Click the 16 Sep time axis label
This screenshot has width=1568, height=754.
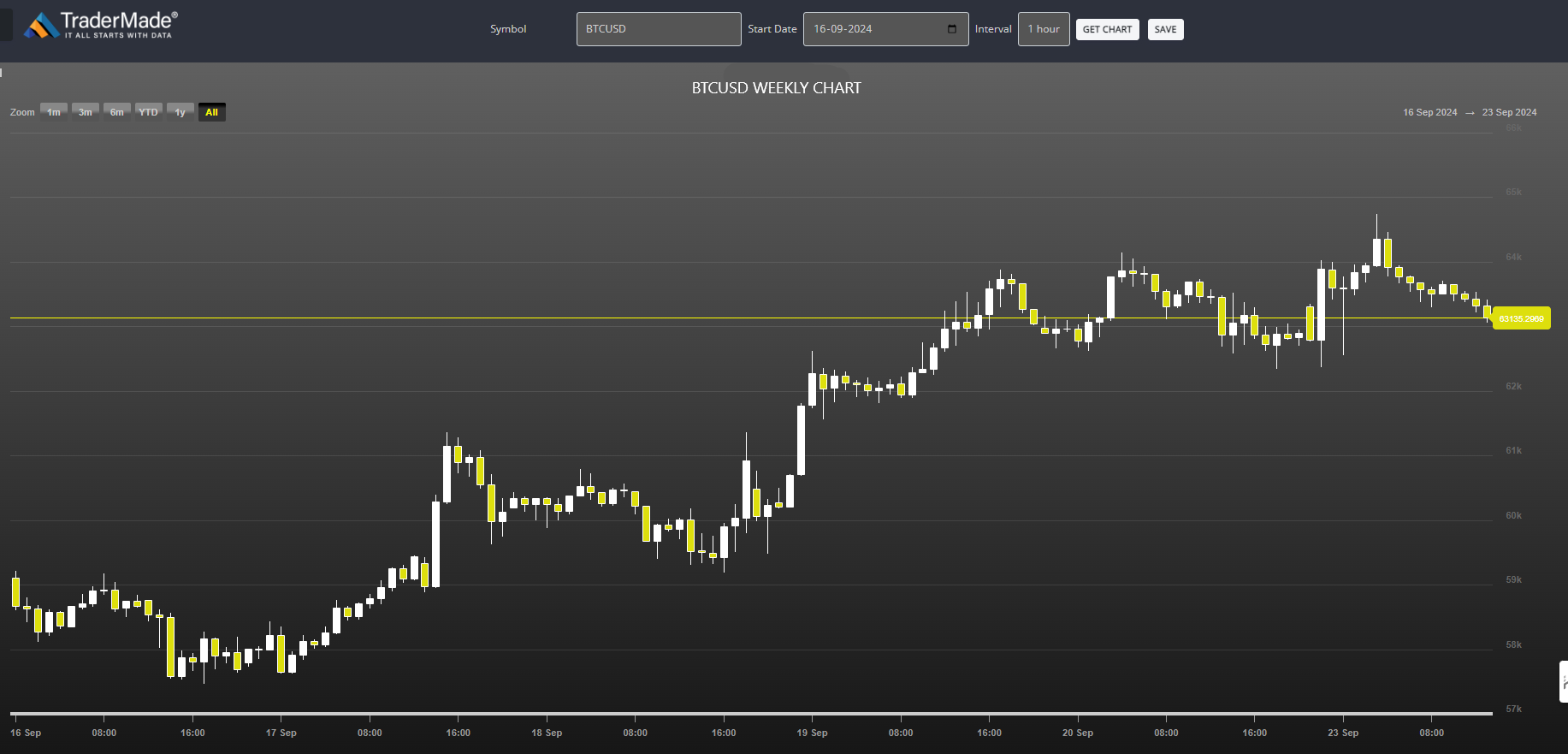click(x=26, y=733)
